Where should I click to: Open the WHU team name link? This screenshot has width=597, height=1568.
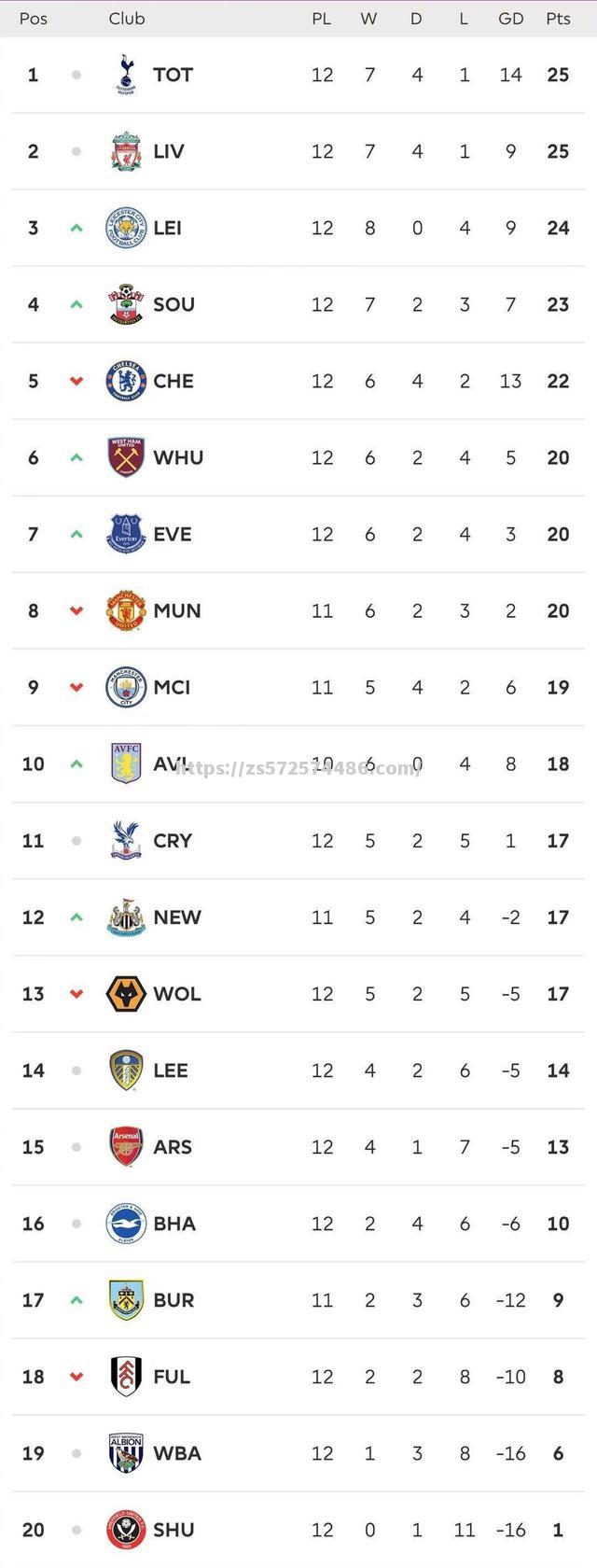(178, 457)
